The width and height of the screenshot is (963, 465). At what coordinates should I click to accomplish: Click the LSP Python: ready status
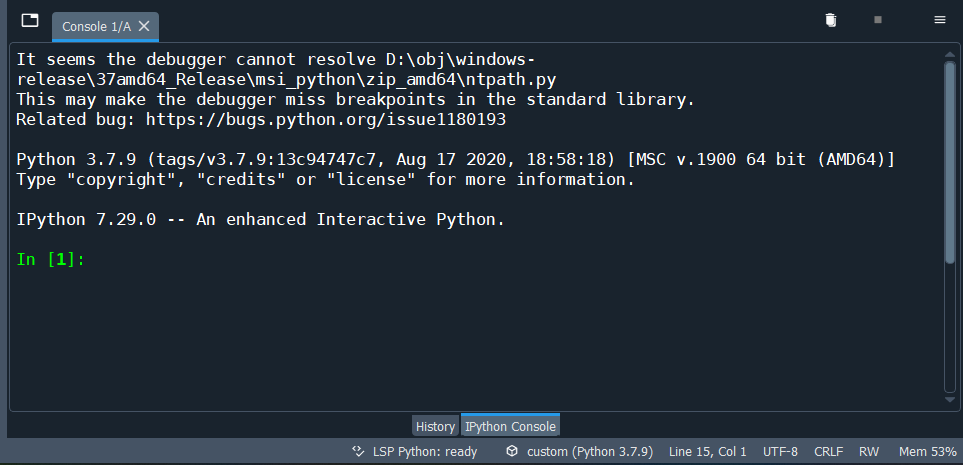coord(425,452)
